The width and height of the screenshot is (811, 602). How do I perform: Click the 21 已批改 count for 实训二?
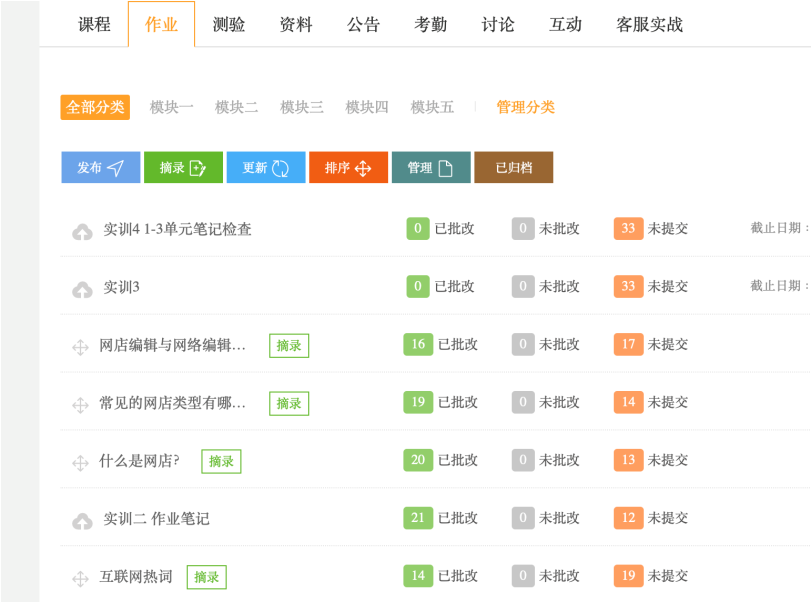coord(418,518)
